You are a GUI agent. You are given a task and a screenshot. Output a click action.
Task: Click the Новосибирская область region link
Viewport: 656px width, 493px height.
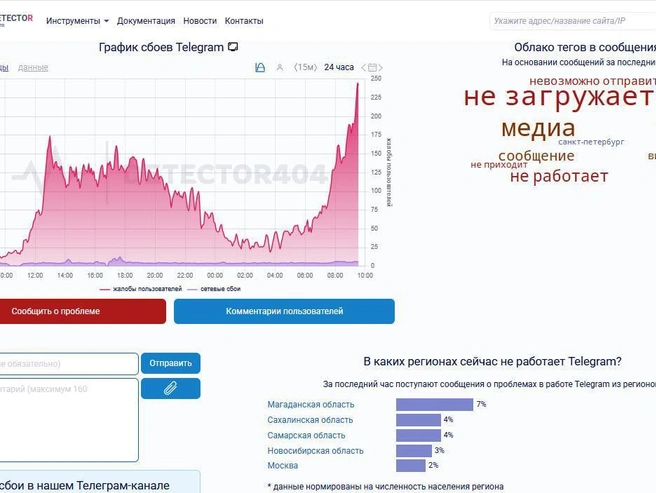pyautogui.click(x=315, y=451)
